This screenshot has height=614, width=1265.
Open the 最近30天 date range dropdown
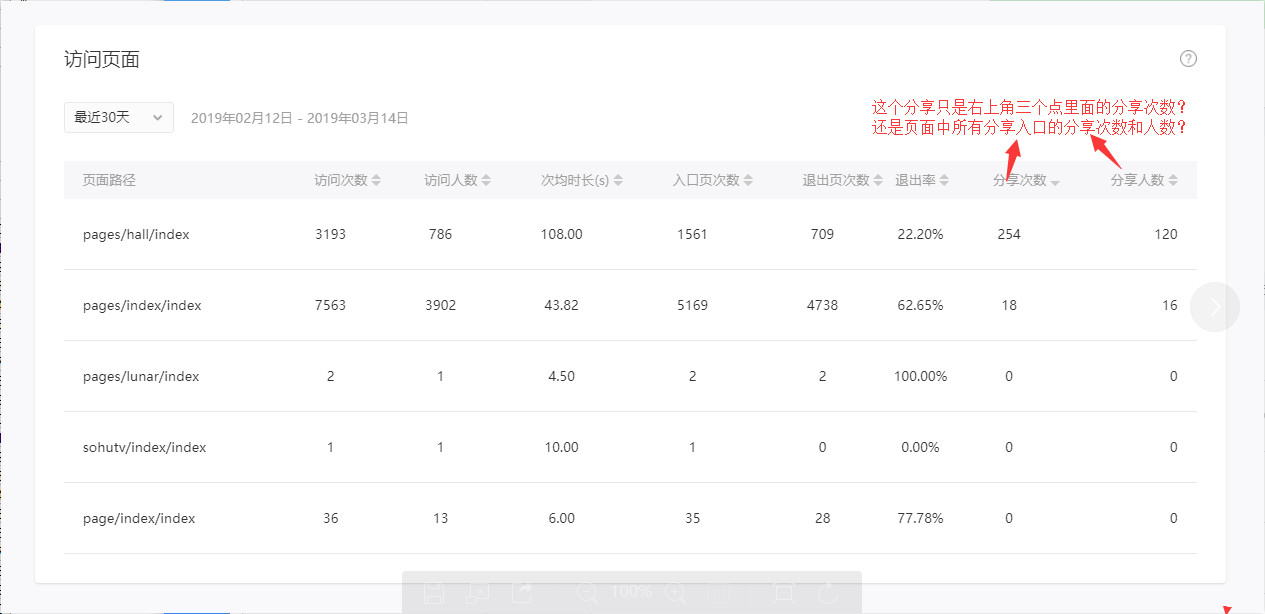pyautogui.click(x=119, y=117)
